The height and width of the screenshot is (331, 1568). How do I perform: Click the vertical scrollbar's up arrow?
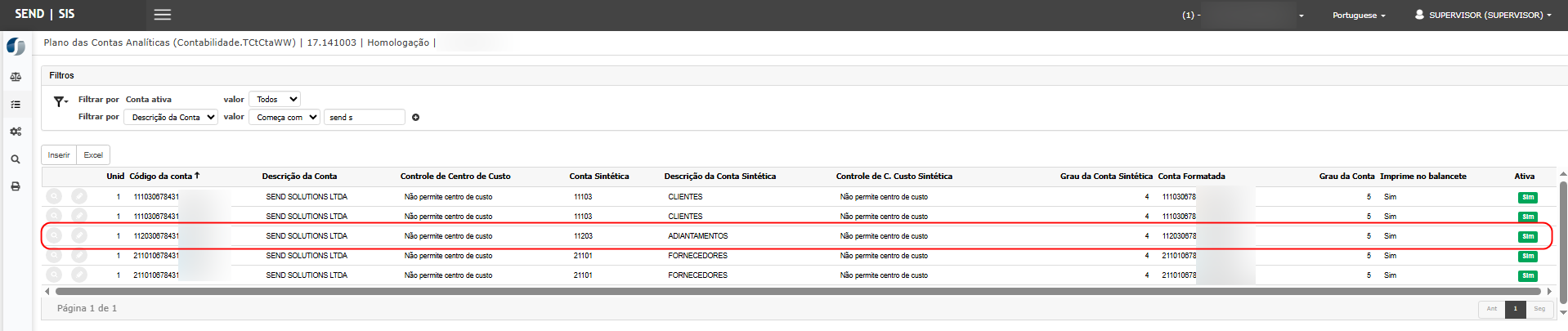click(1563, 174)
